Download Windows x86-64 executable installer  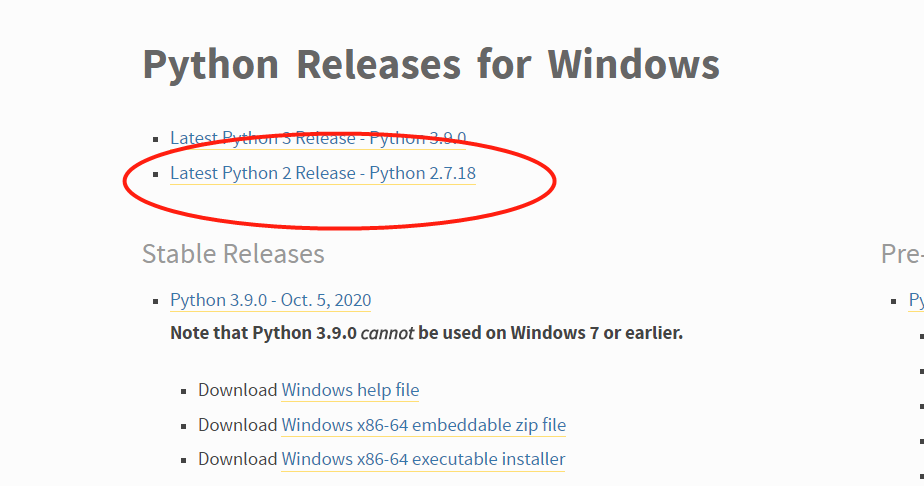[x=423, y=459]
